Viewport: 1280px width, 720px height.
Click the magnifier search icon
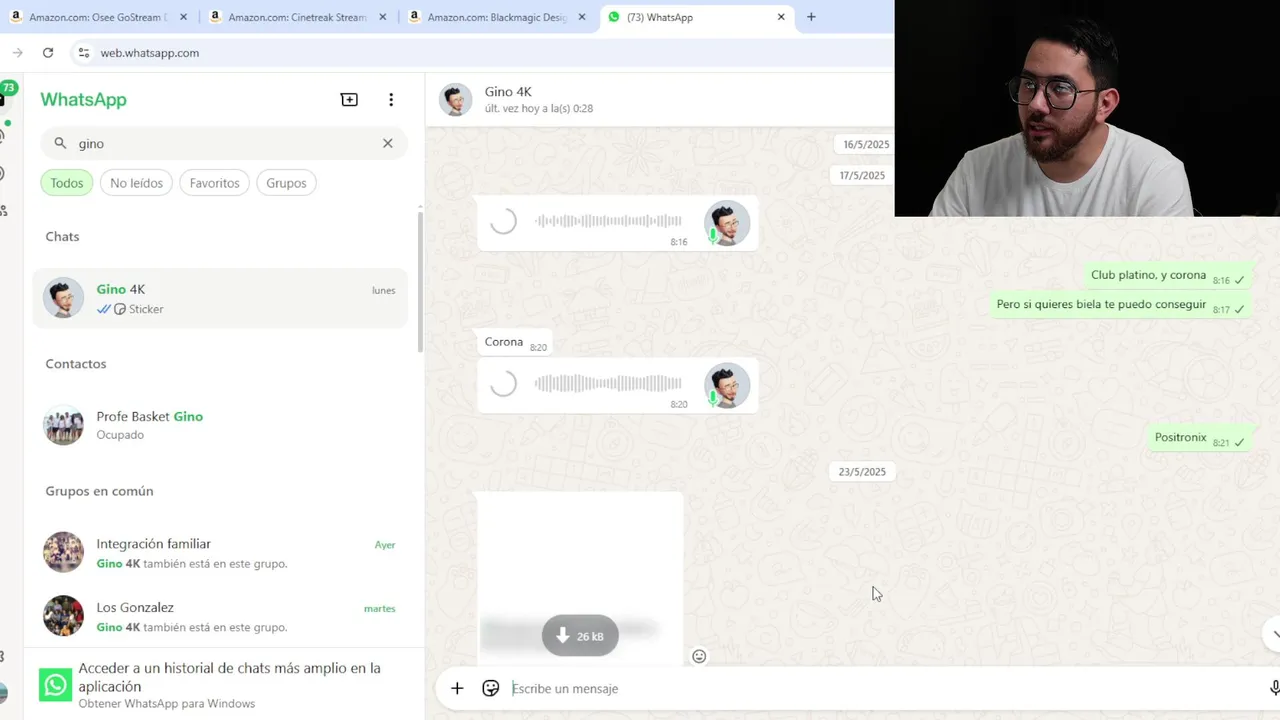(x=60, y=143)
